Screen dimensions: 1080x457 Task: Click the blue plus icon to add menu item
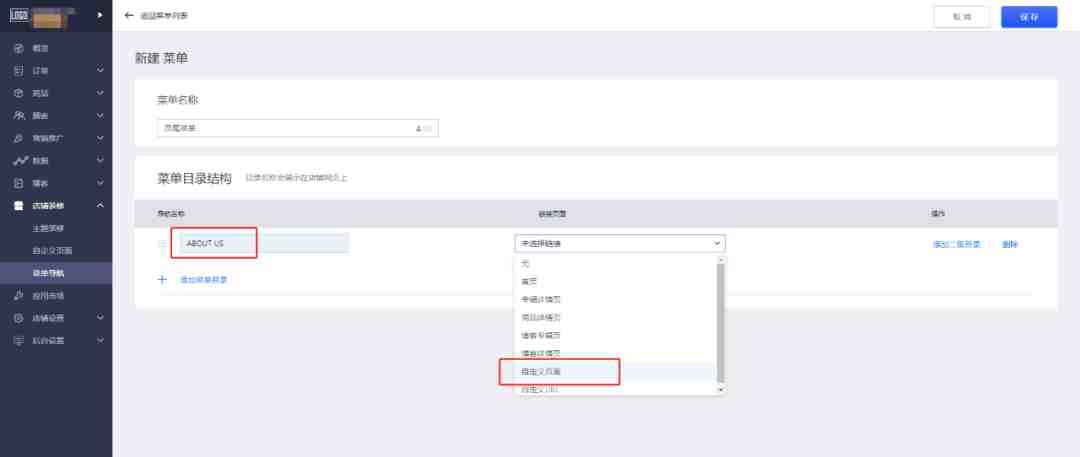163,280
